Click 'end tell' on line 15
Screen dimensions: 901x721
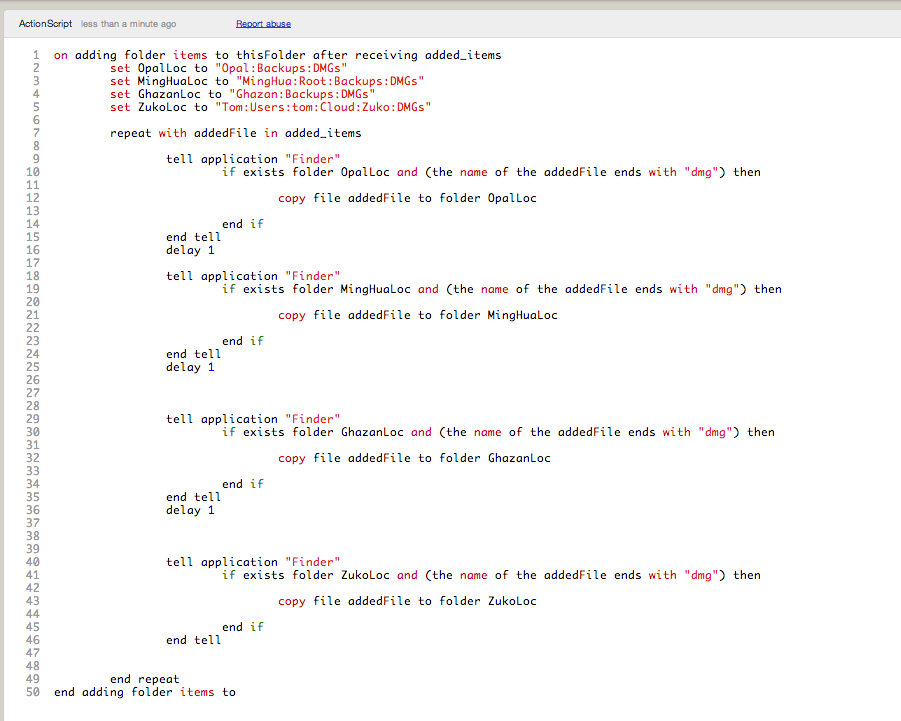(194, 237)
